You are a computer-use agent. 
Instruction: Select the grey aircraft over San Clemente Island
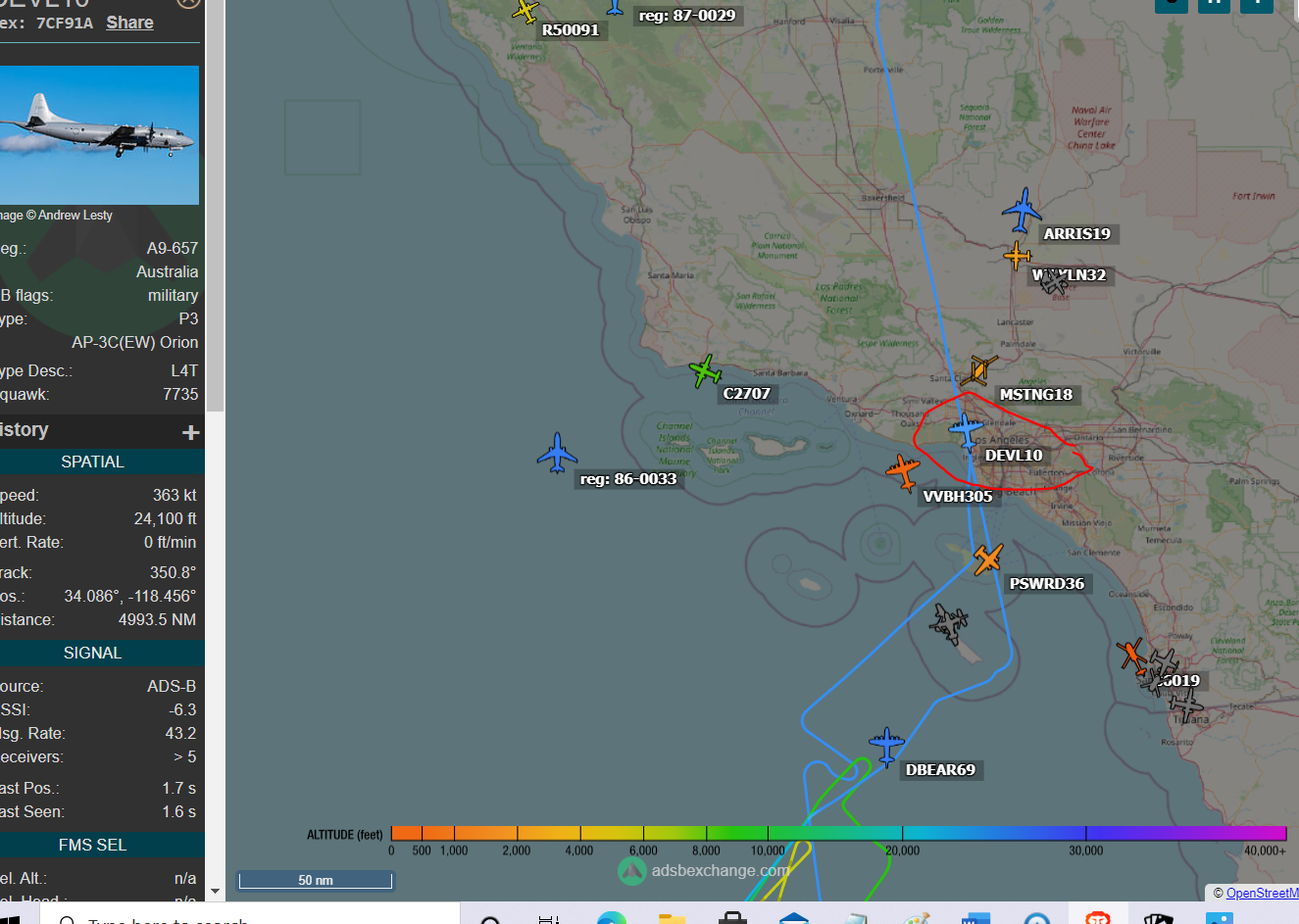tap(949, 623)
